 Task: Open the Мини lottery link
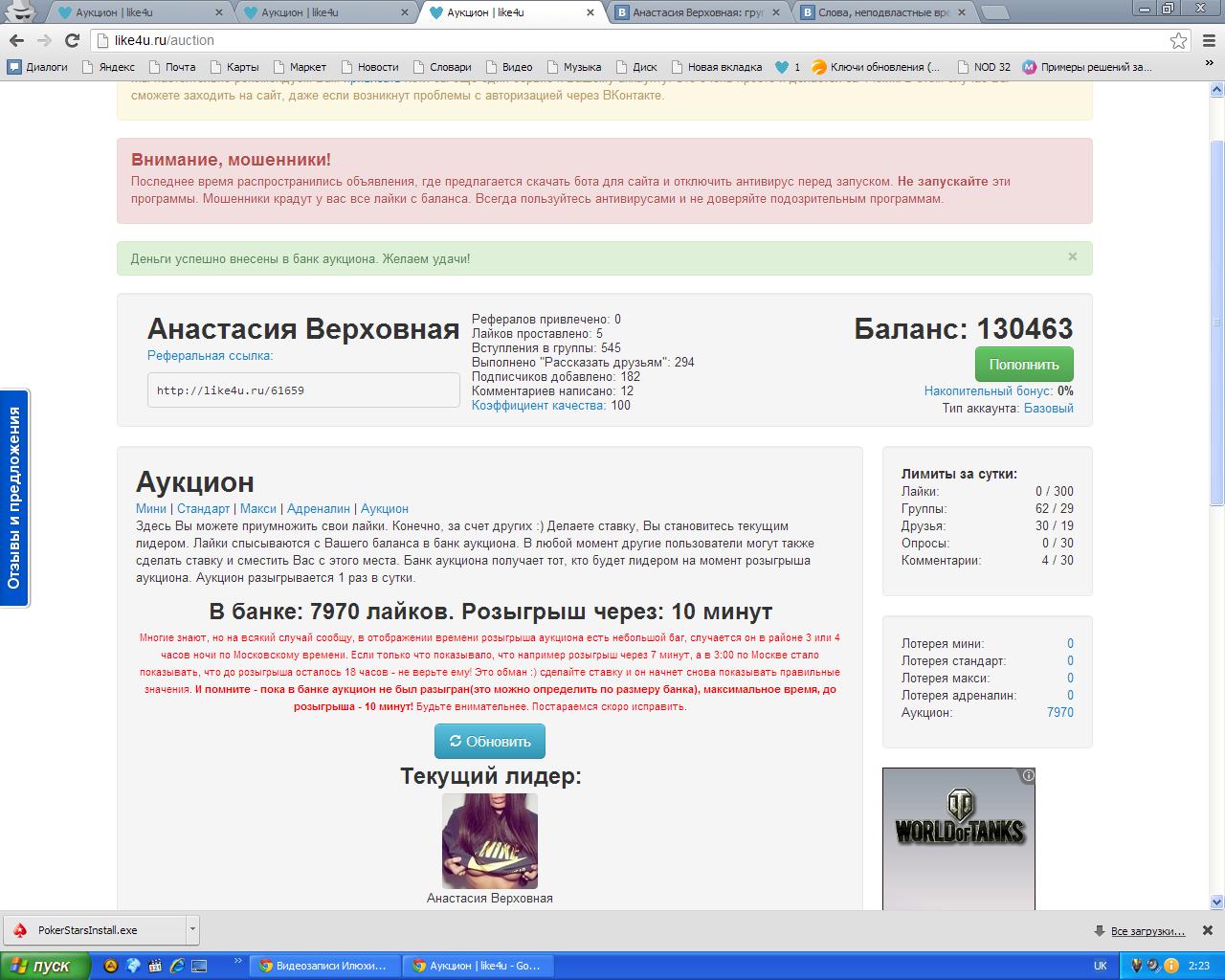(x=151, y=508)
